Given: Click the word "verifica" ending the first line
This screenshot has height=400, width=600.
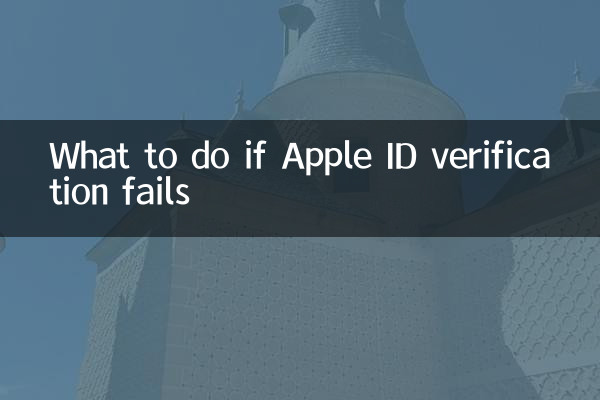Looking at the screenshot, I should 491,155.
